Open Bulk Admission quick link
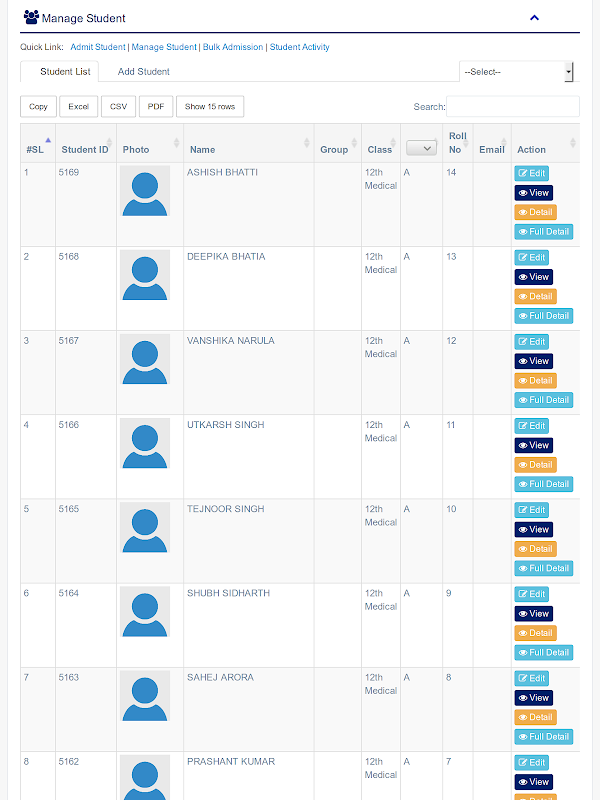Image resolution: width=600 pixels, height=800 pixels. [x=233, y=47]
